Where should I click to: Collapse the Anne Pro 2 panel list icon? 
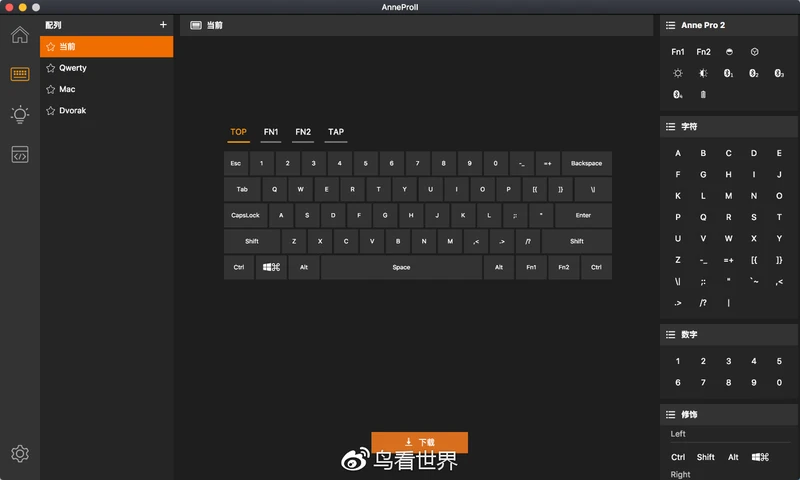tap(670, 25)
